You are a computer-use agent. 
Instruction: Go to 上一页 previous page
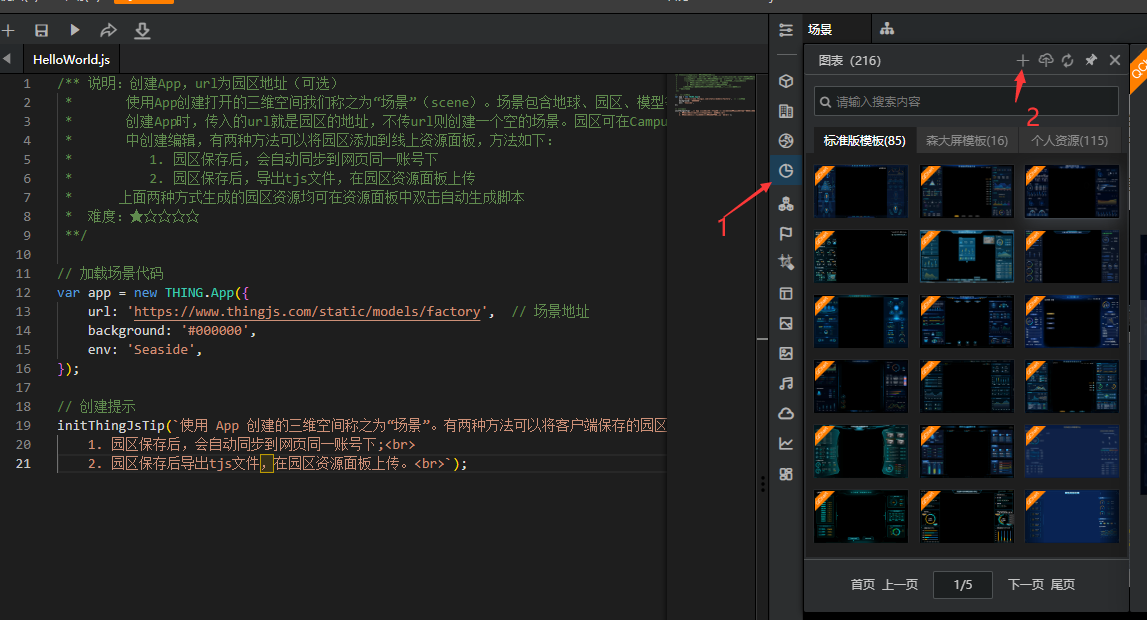click(900, 584)
